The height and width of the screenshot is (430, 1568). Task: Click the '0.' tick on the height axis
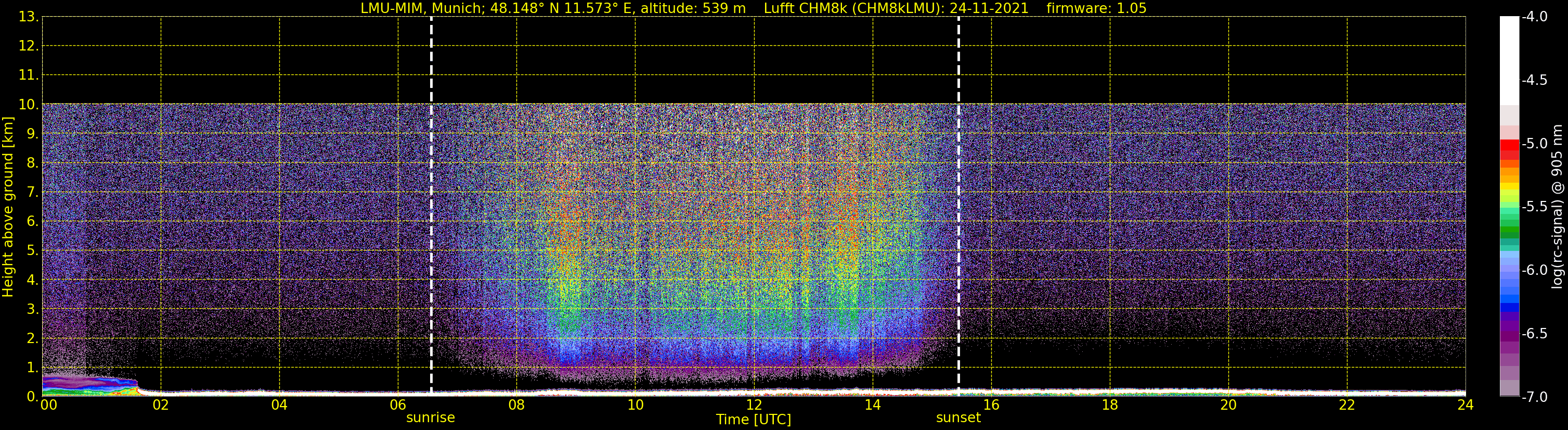(x=33, y=397)
